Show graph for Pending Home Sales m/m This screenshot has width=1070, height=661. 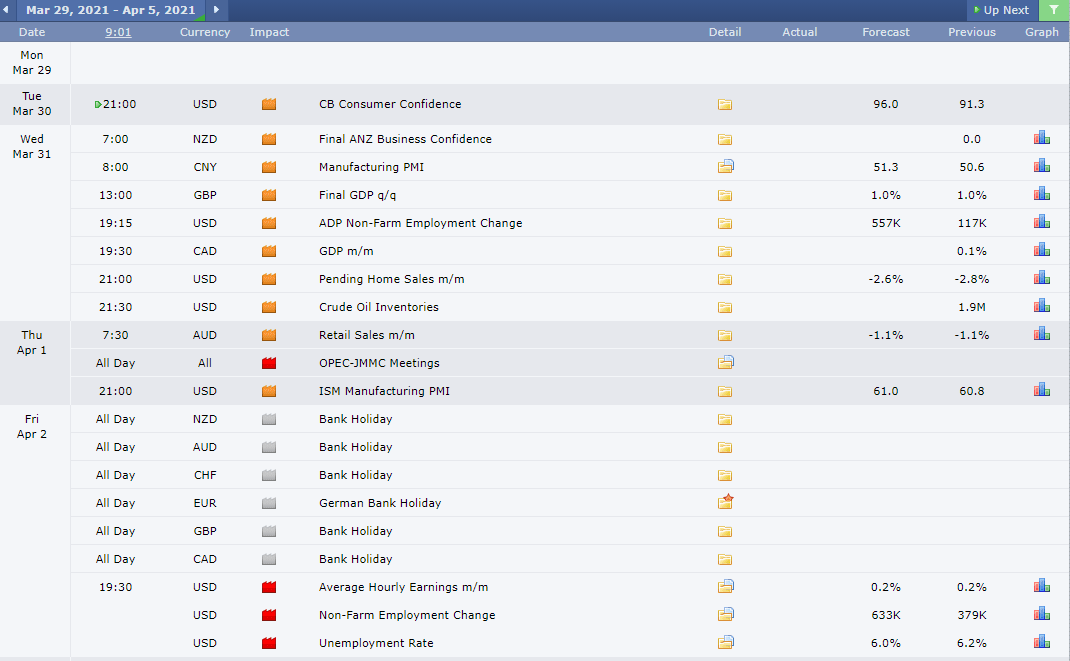(1041, 278)
